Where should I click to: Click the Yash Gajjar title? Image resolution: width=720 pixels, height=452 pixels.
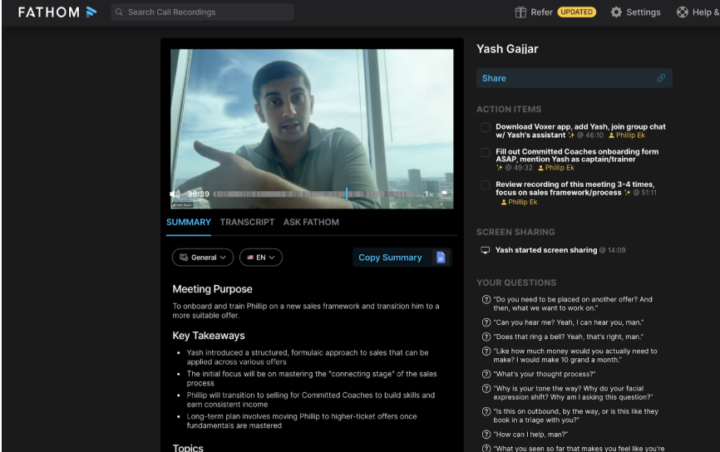(x=507, y=49)
